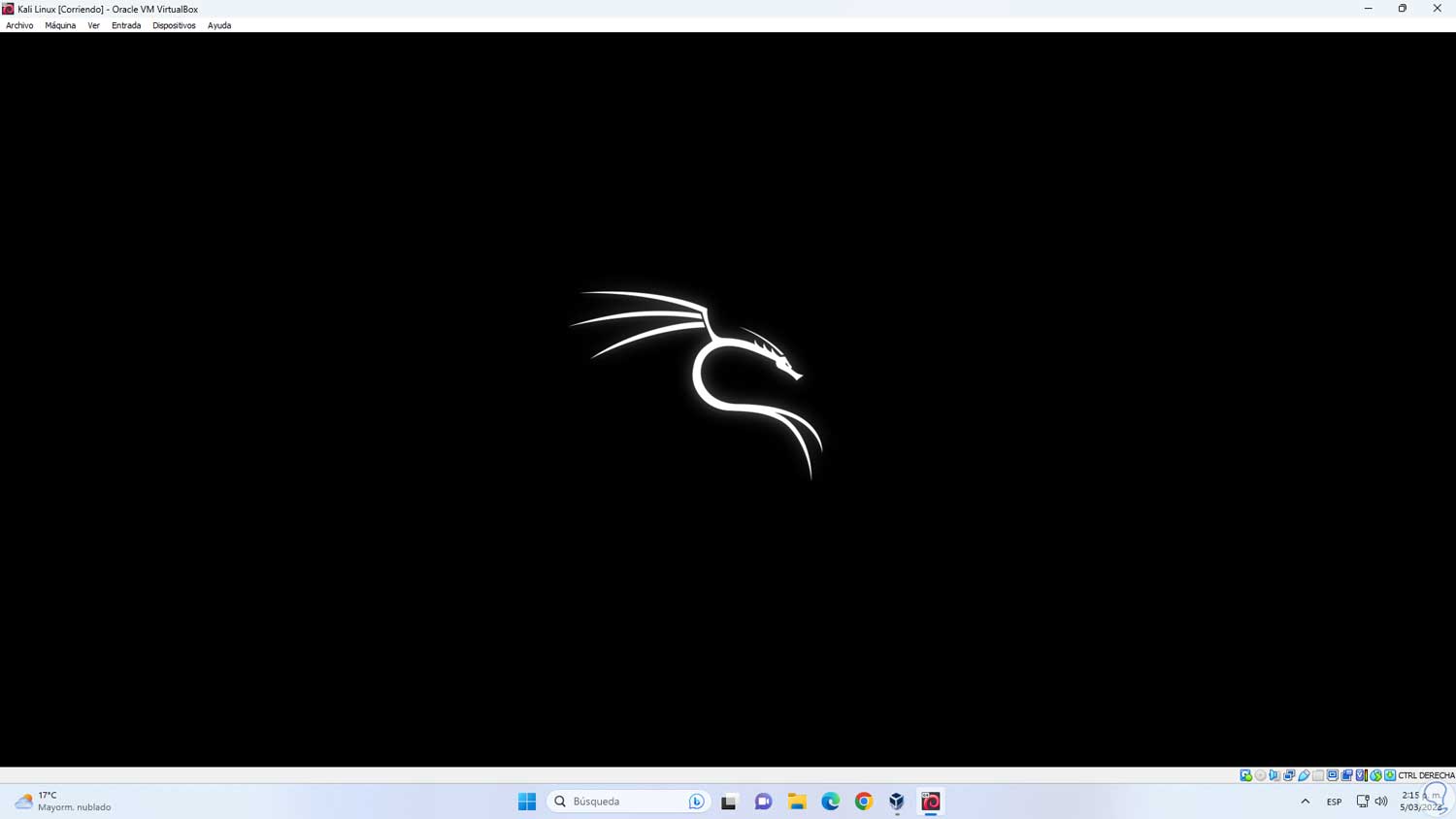The height and width of the screenshot is (819, 1456).
Task: Click the virtualization features status icon
Action: pos(1362,775)
